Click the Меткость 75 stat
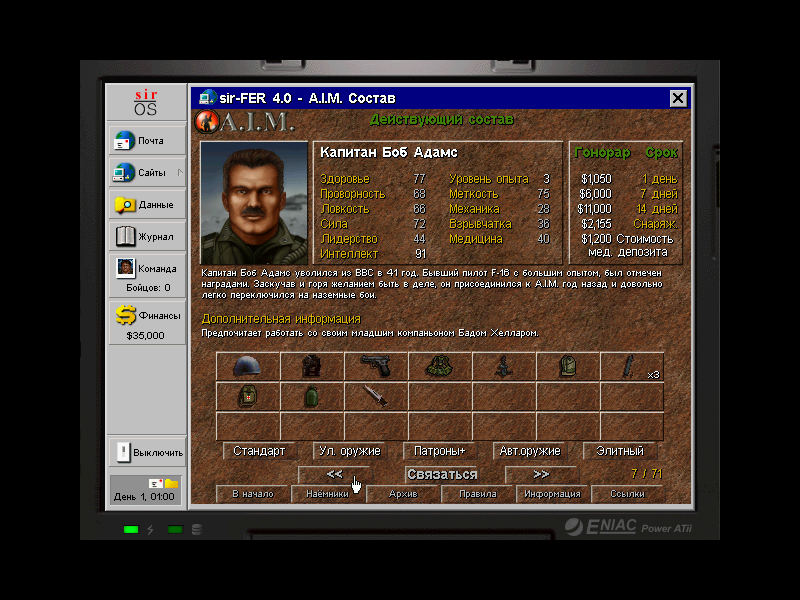Screen dimensions: 800x600 point(499,194)
